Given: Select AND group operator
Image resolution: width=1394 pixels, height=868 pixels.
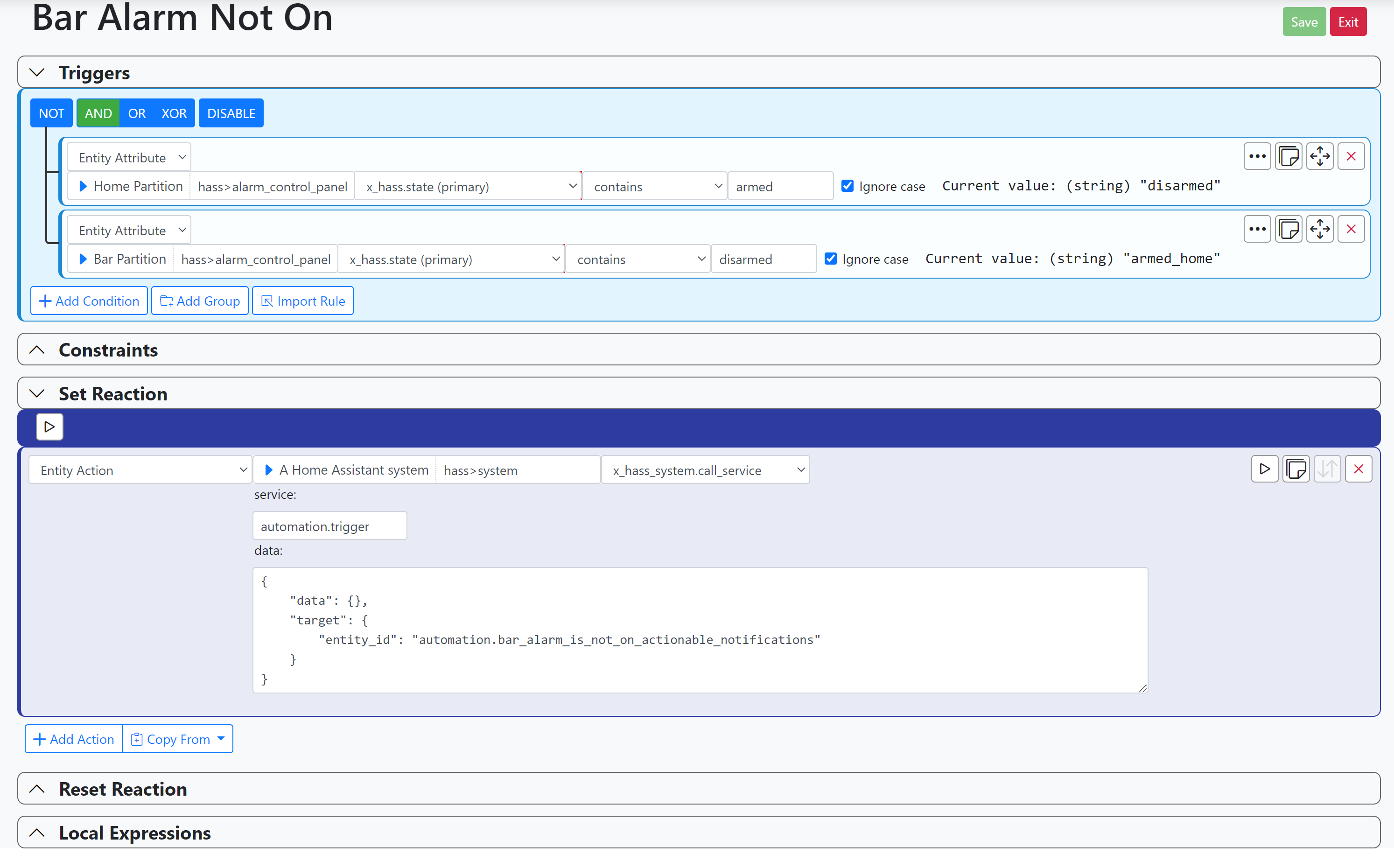Looking at the screenshot, I should pyautogui.click(x=98, y=113).
